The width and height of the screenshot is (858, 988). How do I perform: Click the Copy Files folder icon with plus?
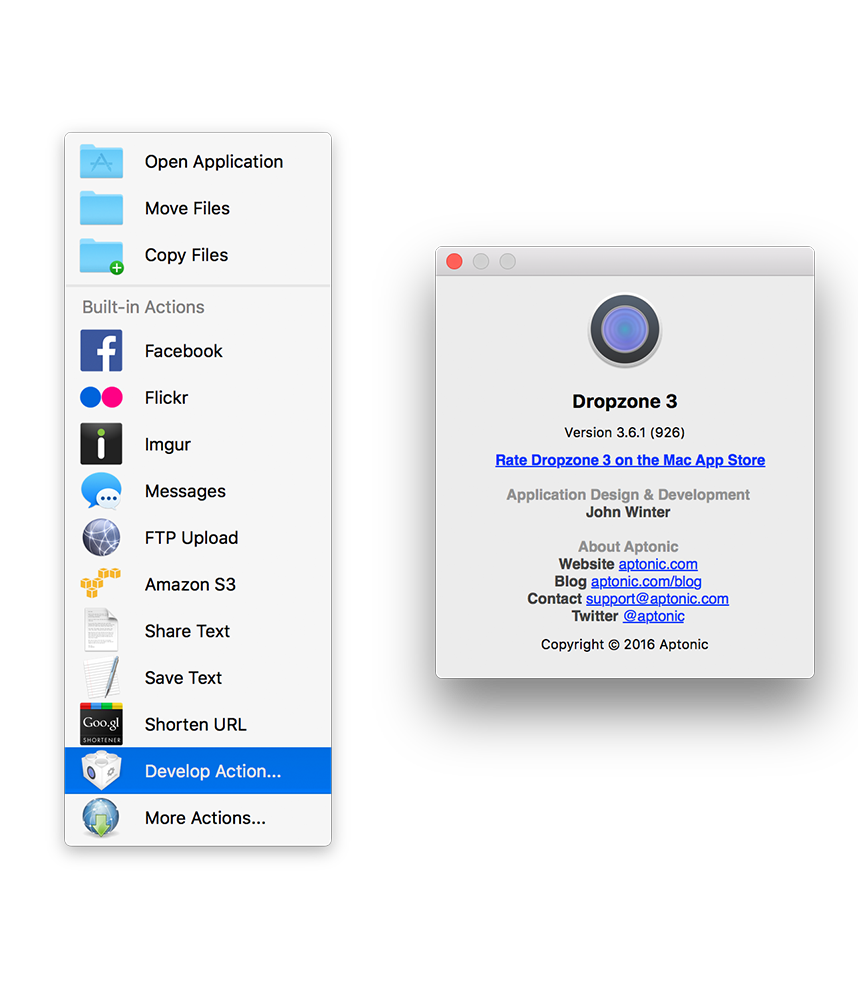click(x=101, y=255)
